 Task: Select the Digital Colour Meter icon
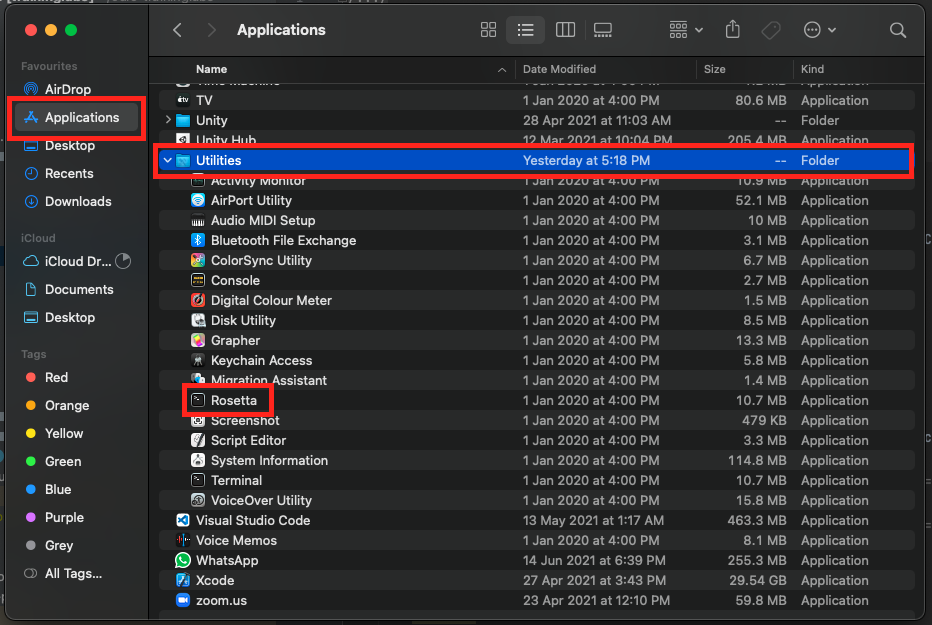point(198,300)
